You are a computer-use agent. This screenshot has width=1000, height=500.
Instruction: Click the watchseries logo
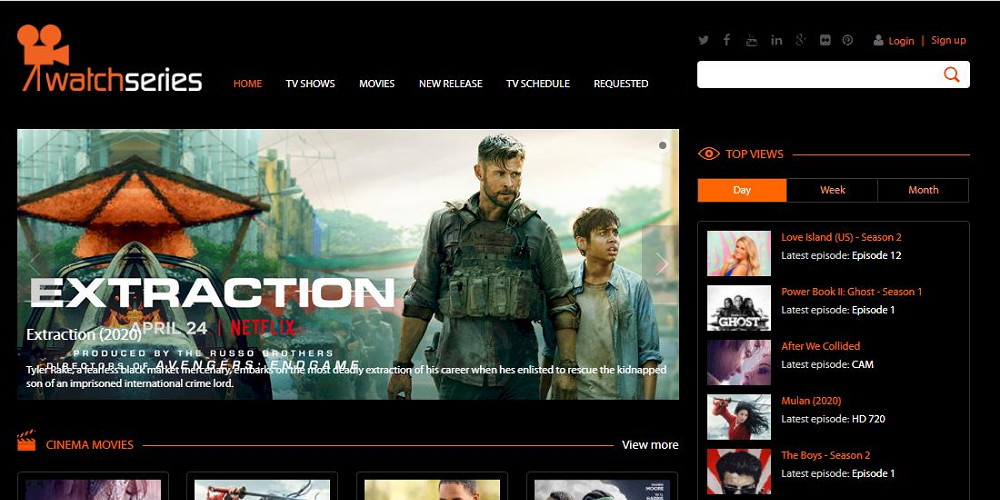(x=109, y=58)
